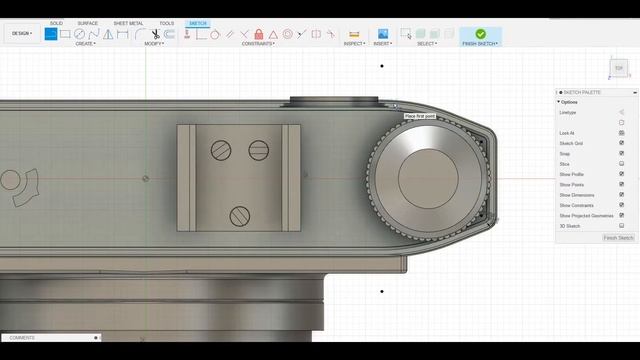Screen dimensions: 640x360
Task: Select the Mirror triangle tool icon
Action: [108, 34]
